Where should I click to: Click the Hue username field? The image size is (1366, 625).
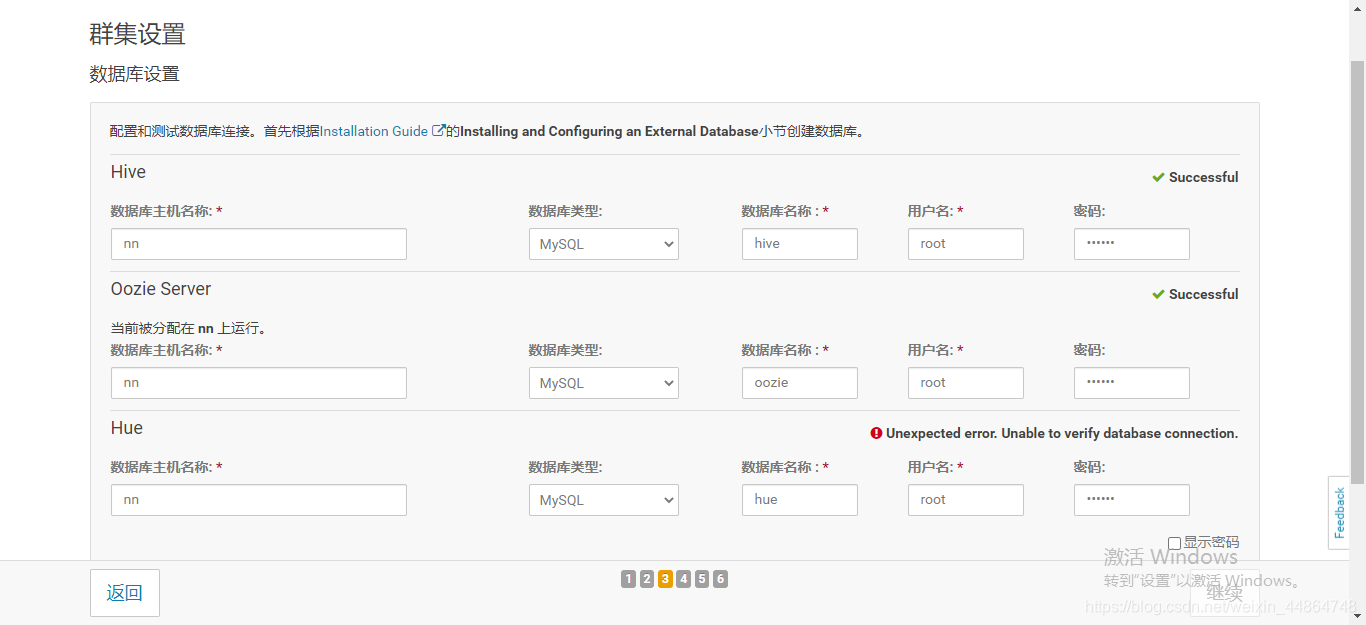pyautogui.click(x=966, y=500)
